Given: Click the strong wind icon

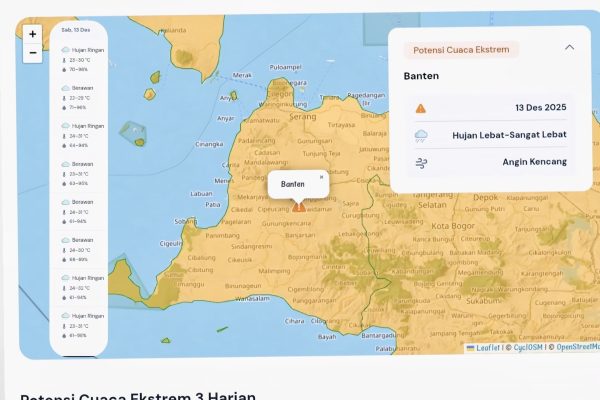Looking at the screenshot, I should coord(420,161).
